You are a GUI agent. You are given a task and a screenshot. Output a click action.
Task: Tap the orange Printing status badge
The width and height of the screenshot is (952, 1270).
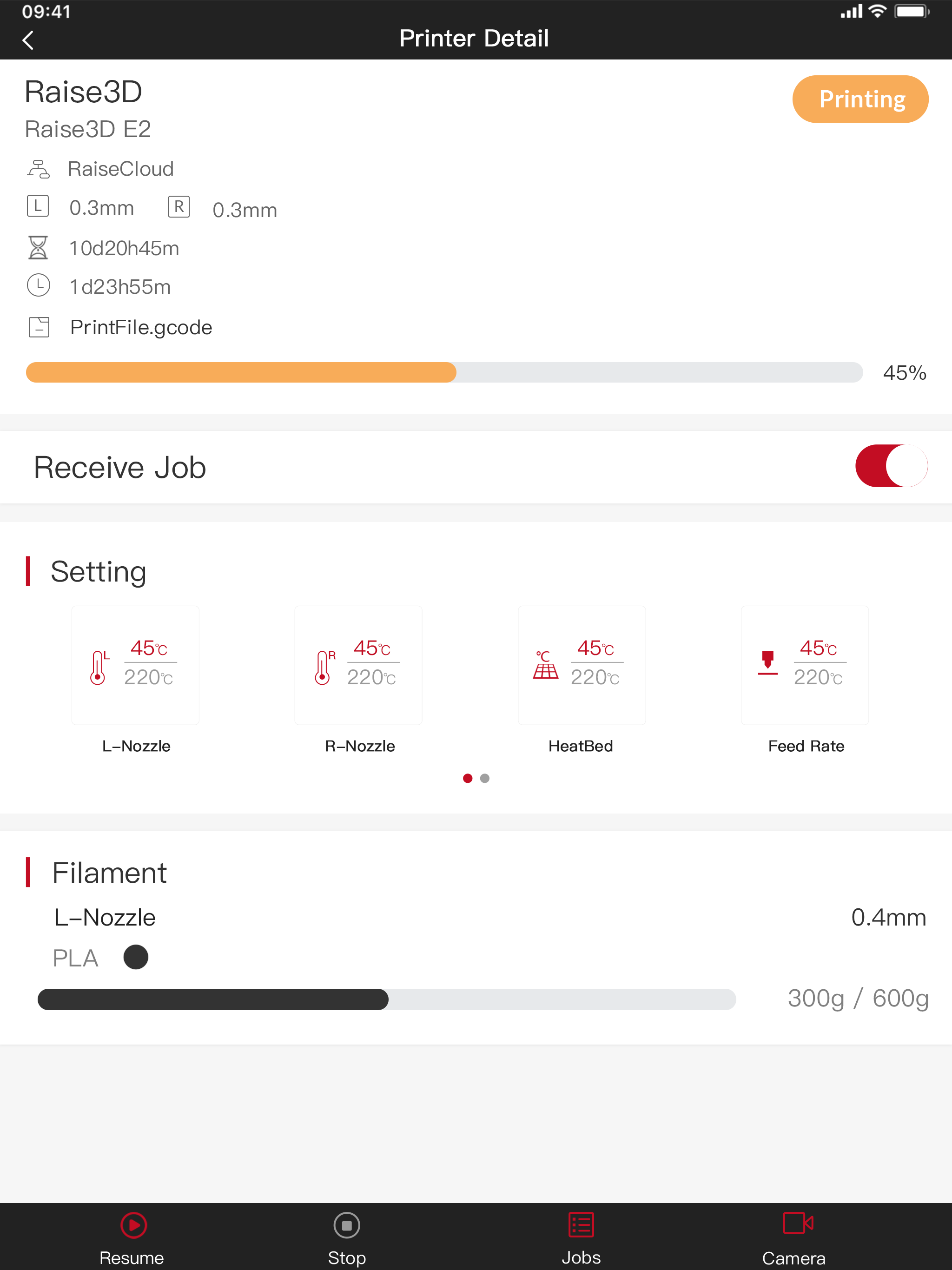pyautogui.click(x=860, y=99)
